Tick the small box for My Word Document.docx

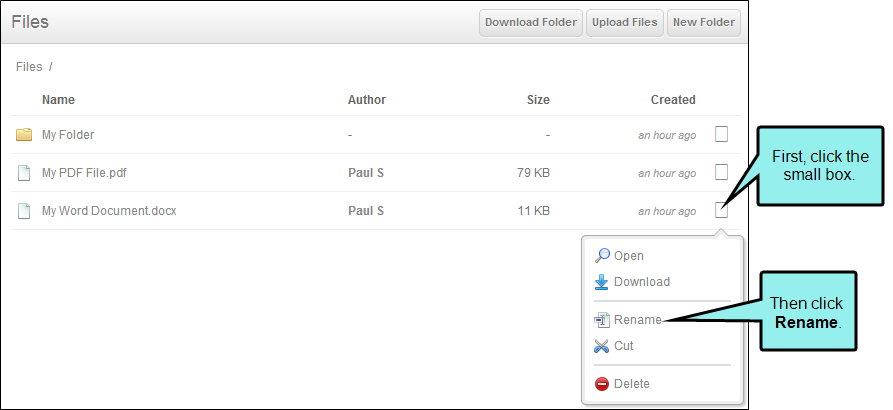pos(722,210)
